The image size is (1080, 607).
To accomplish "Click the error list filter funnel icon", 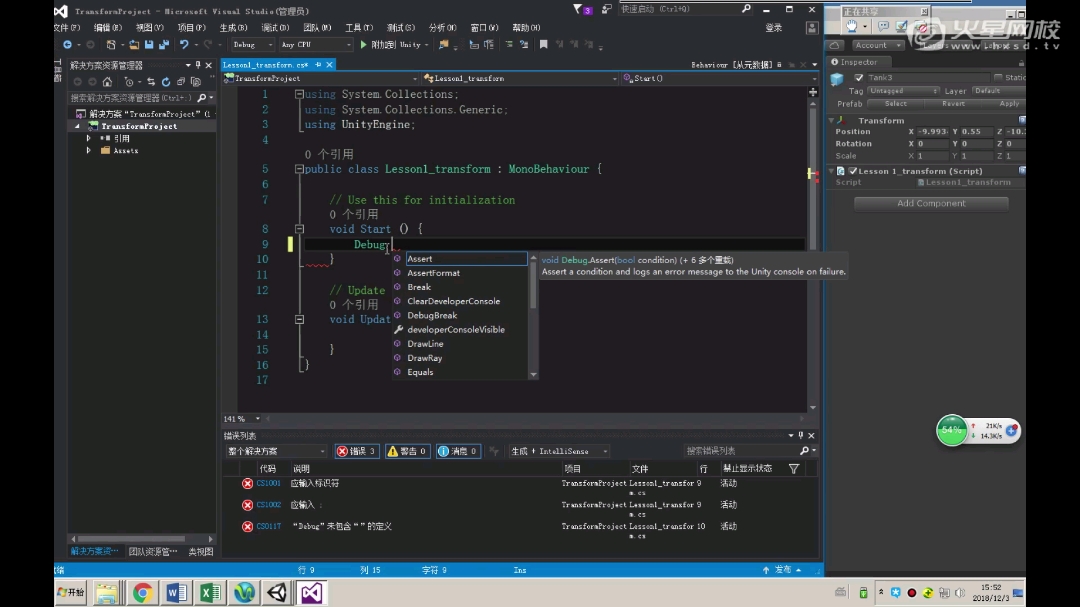I will click(793, 469).
